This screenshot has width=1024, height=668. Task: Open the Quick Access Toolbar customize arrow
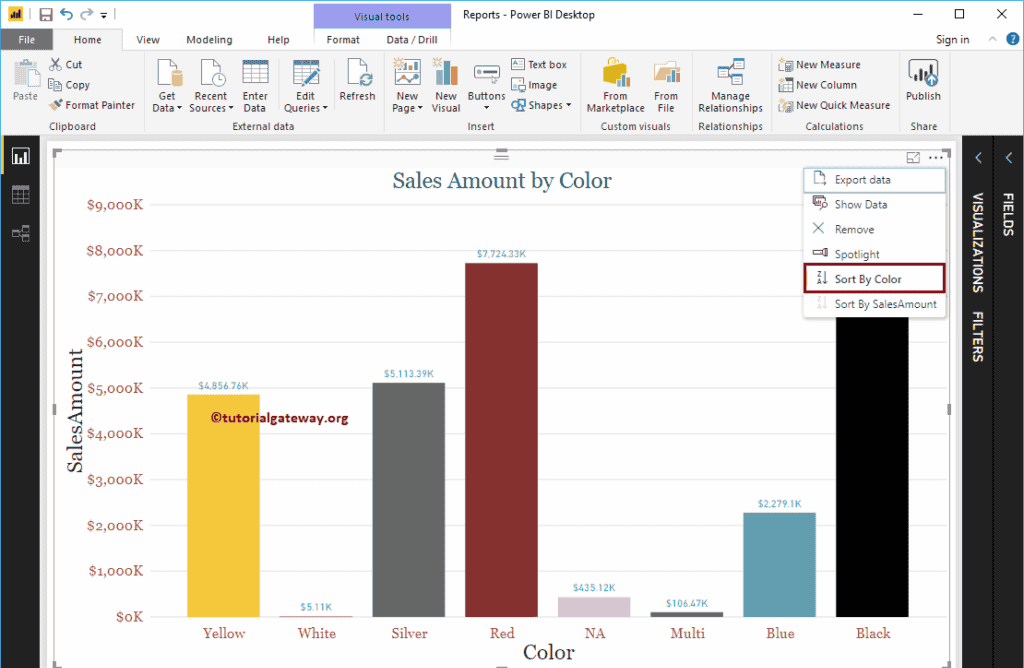104,14
